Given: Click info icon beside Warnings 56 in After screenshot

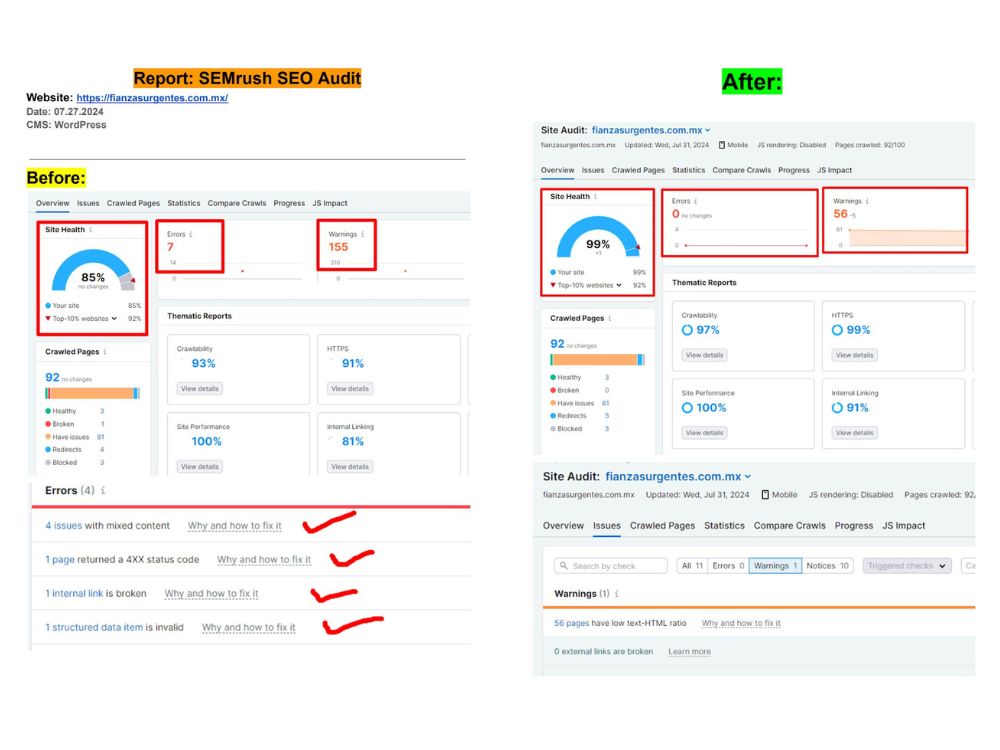Looking at the screenshot, I should pyautogui.click(x=867, y=201).
